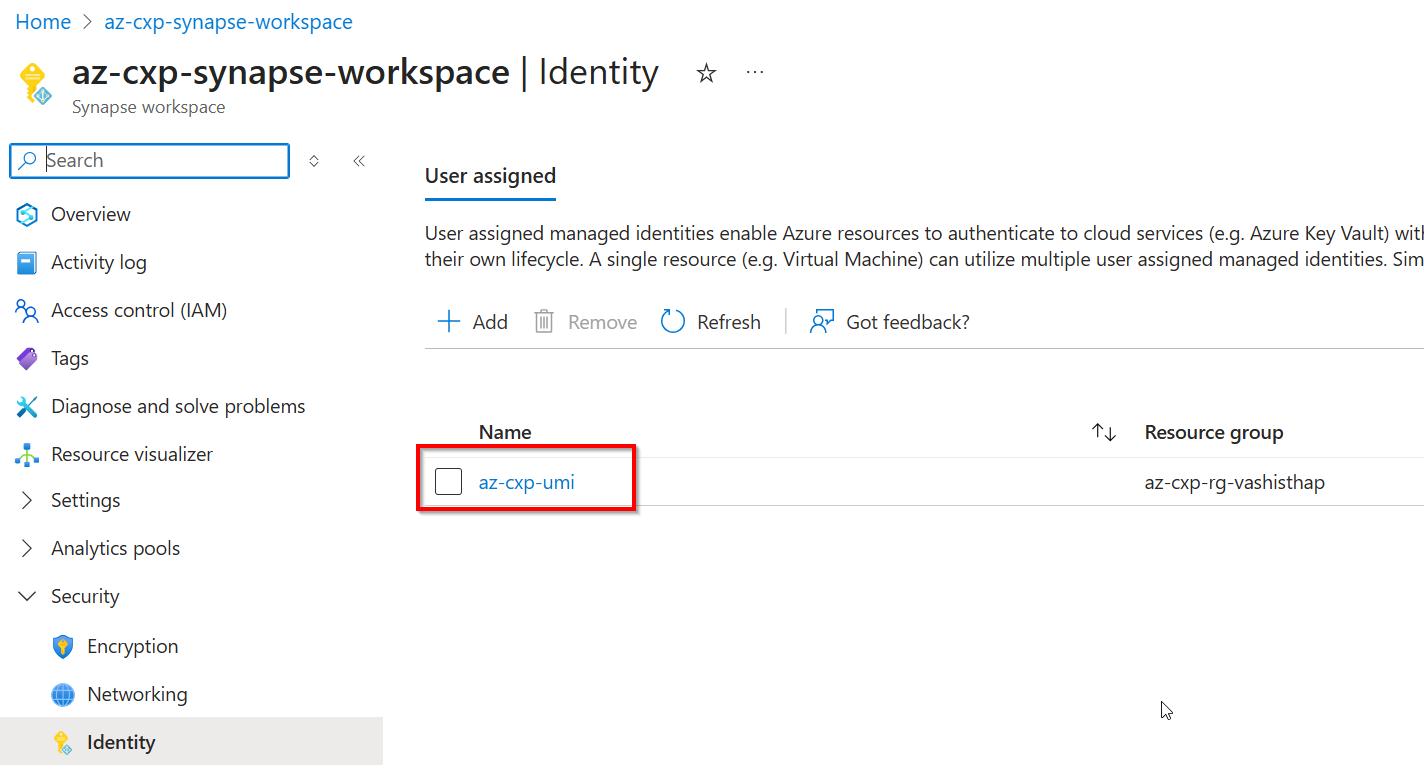The width and height of the screenshot is (1424, 774).
Task: Expand the Analytics pools chevron
Action: (x=27, y=549)
